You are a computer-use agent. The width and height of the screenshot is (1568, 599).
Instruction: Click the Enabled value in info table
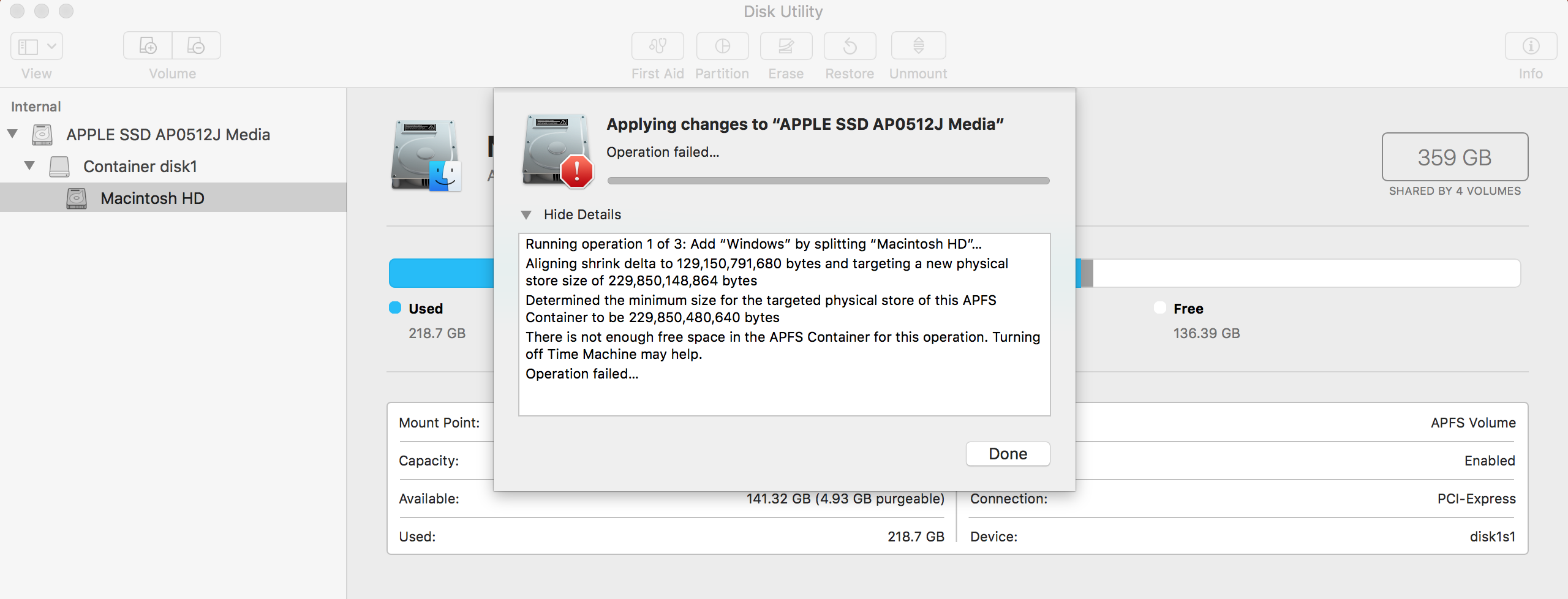(x=1490, y=461)
